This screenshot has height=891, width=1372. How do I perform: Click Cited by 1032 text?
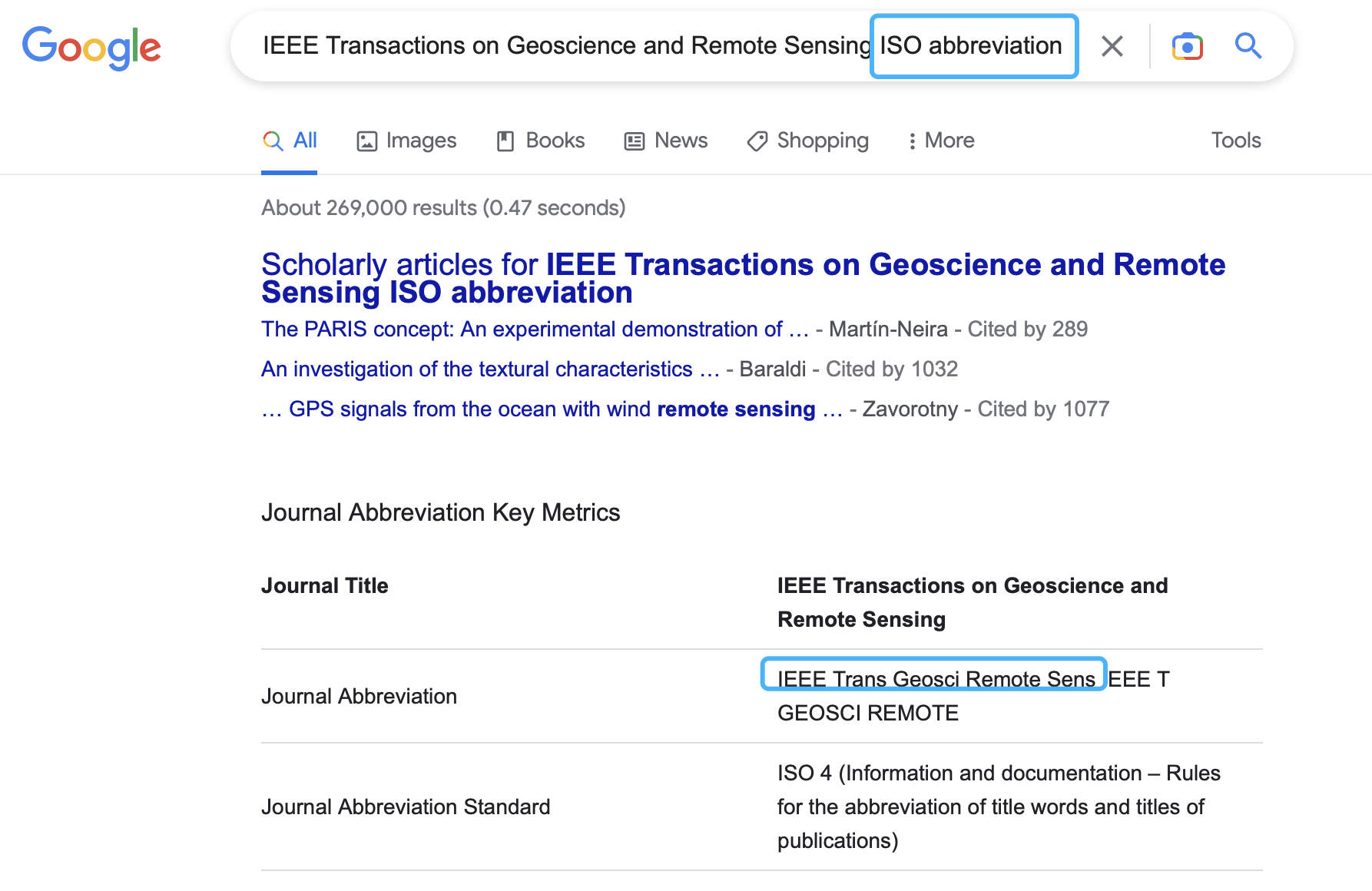click(891, 369)
